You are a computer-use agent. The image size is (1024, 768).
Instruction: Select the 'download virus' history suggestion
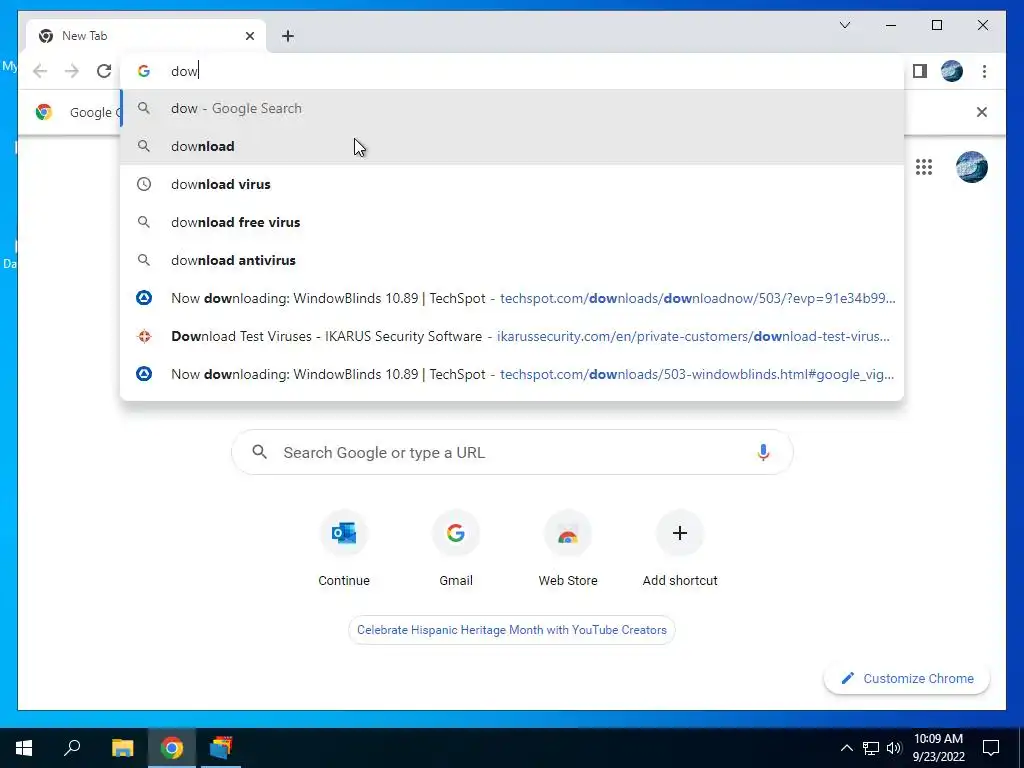pyautogui.click(x=512, y=184)
